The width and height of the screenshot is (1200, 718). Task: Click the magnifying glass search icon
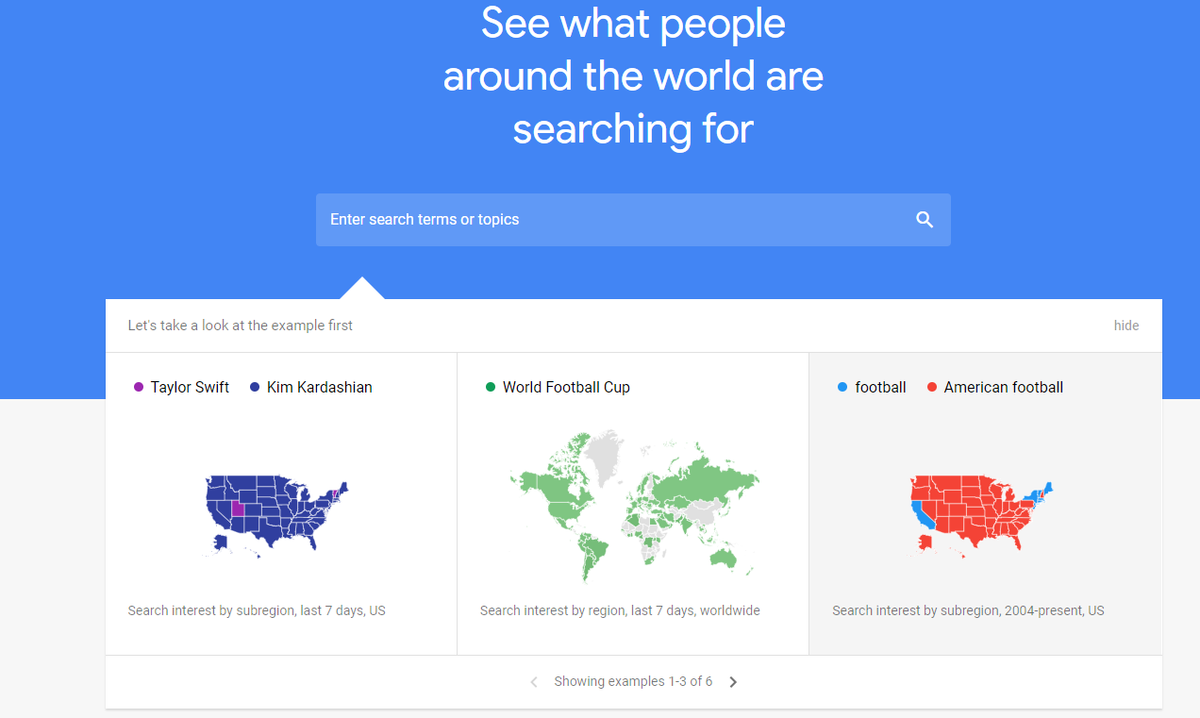[x=924, y=220]
